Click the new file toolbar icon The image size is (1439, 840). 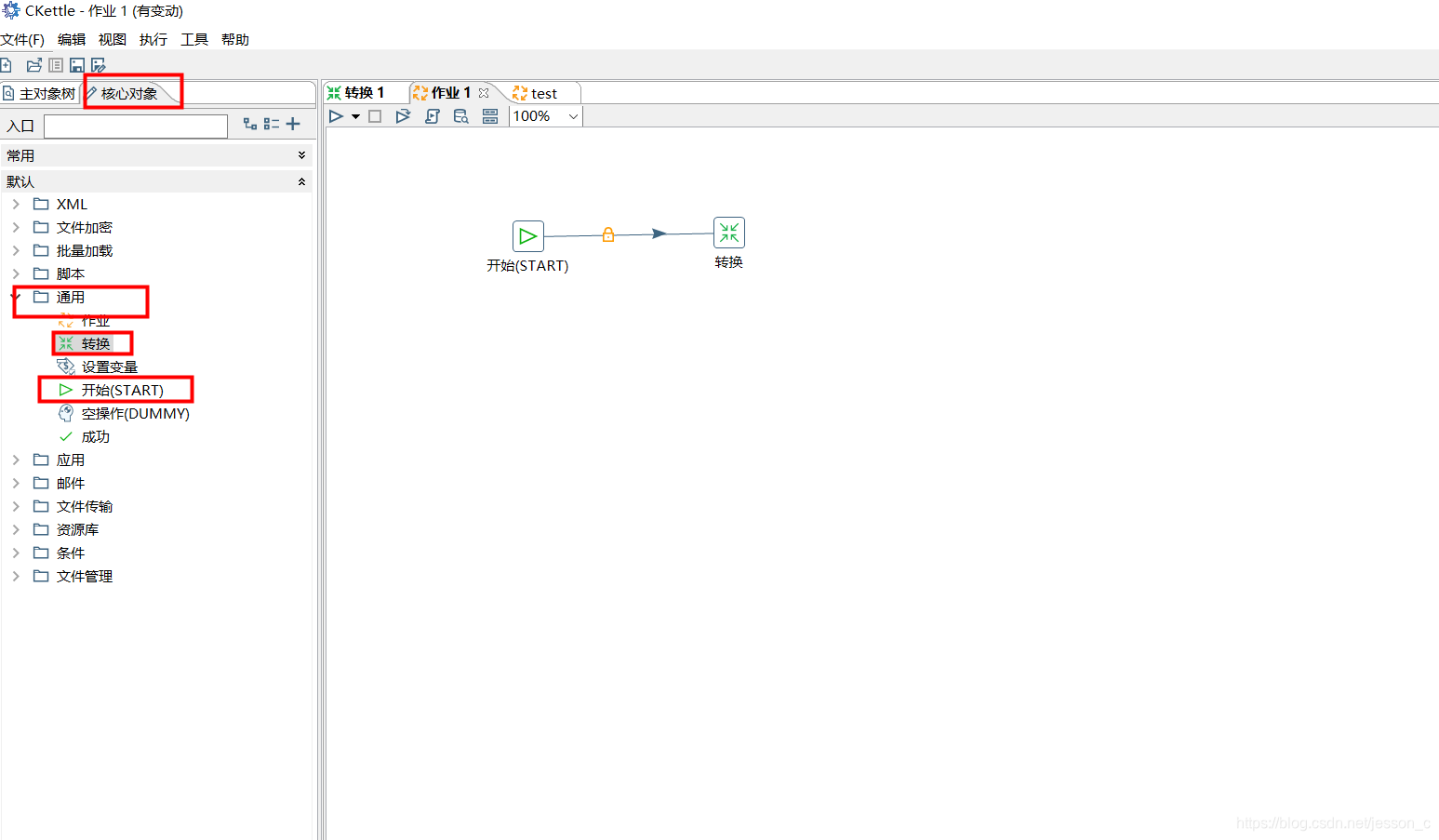coord(6,65)
